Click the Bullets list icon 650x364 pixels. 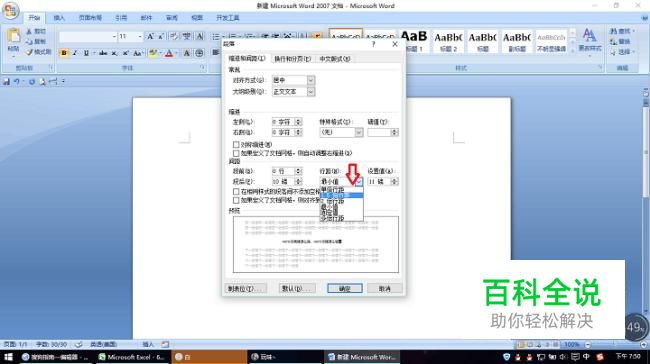click(216, 37)
